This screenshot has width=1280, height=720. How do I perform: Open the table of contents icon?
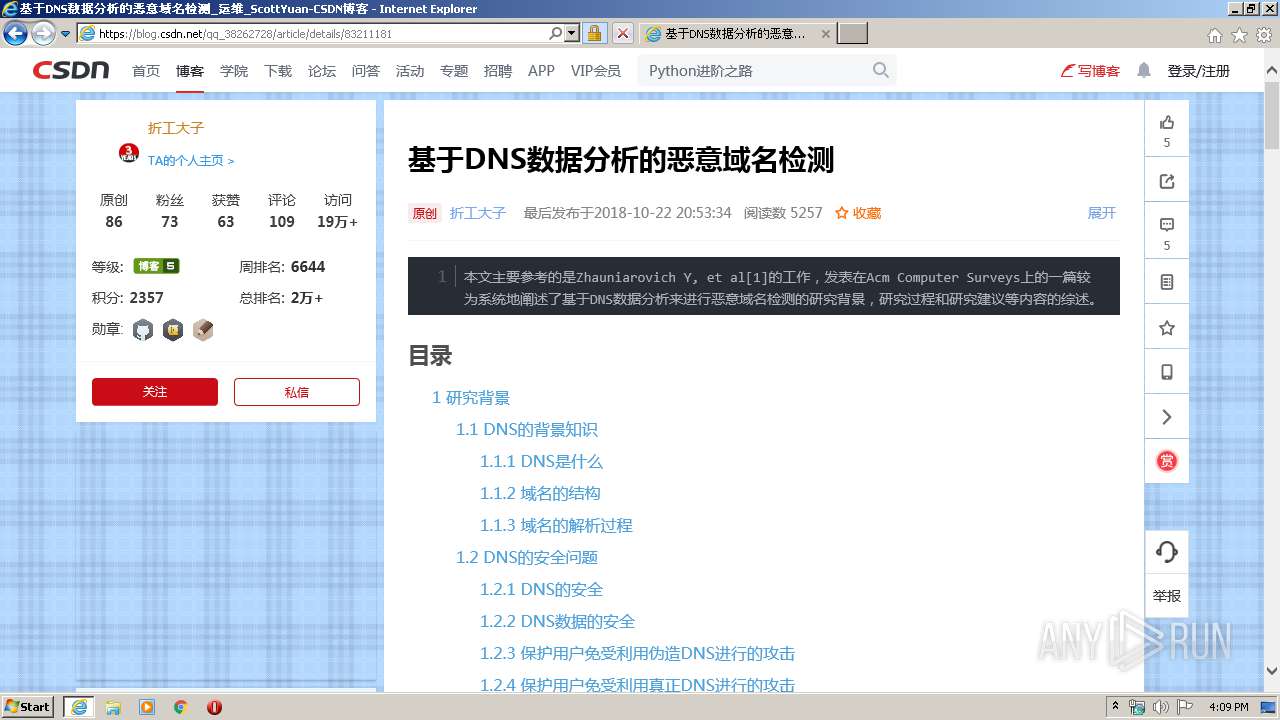1166,283
